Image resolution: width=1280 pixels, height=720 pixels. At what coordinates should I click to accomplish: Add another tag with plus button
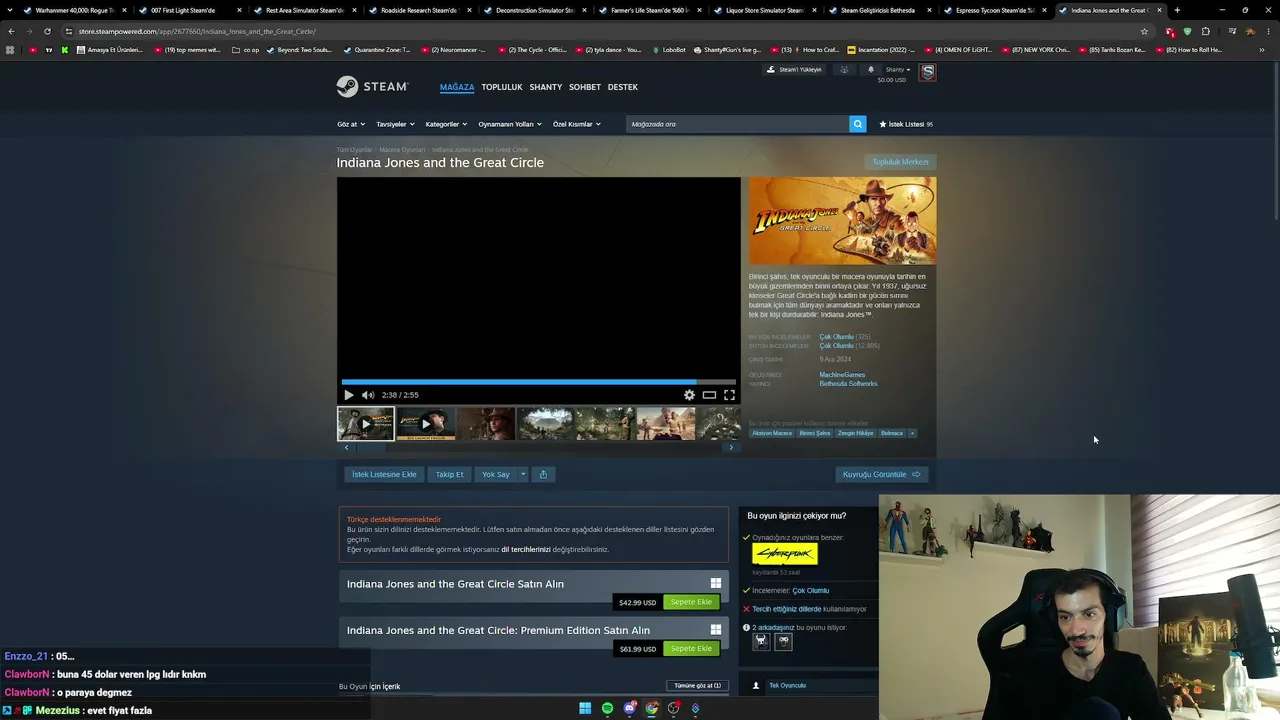click(x=912, y=433)
